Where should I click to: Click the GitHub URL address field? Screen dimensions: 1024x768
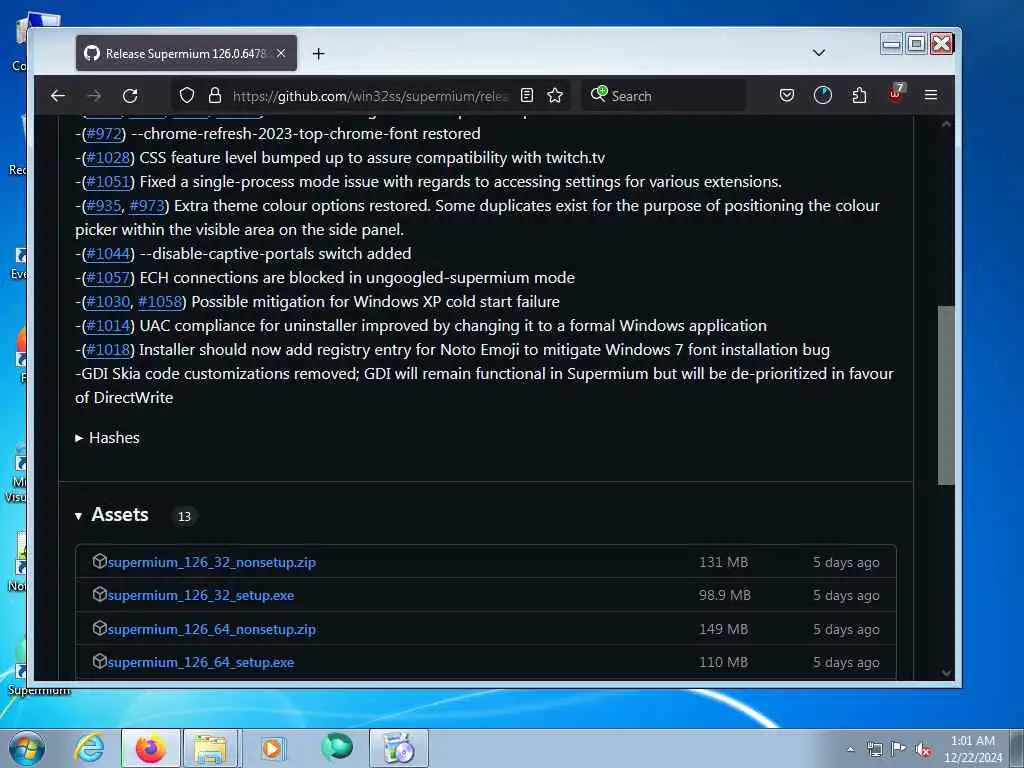click(370, 96)
